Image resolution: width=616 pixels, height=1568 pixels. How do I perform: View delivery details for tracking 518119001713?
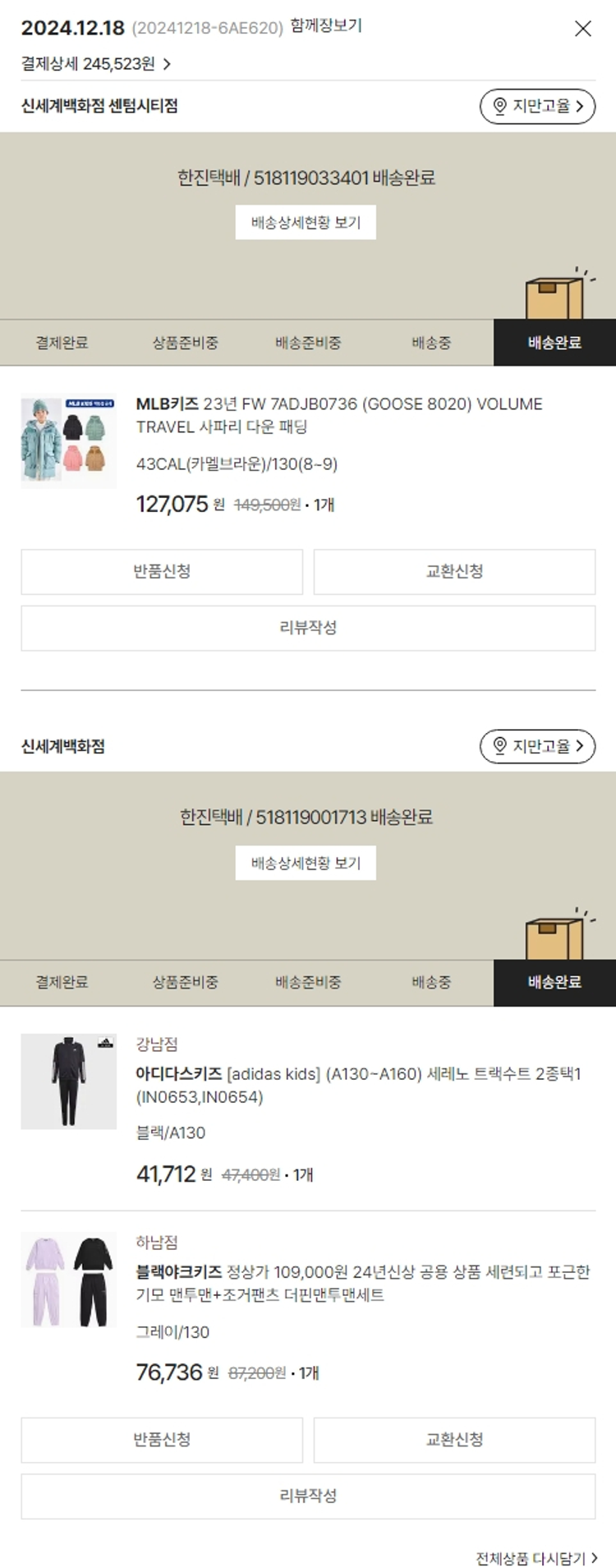tap(306, 863)
